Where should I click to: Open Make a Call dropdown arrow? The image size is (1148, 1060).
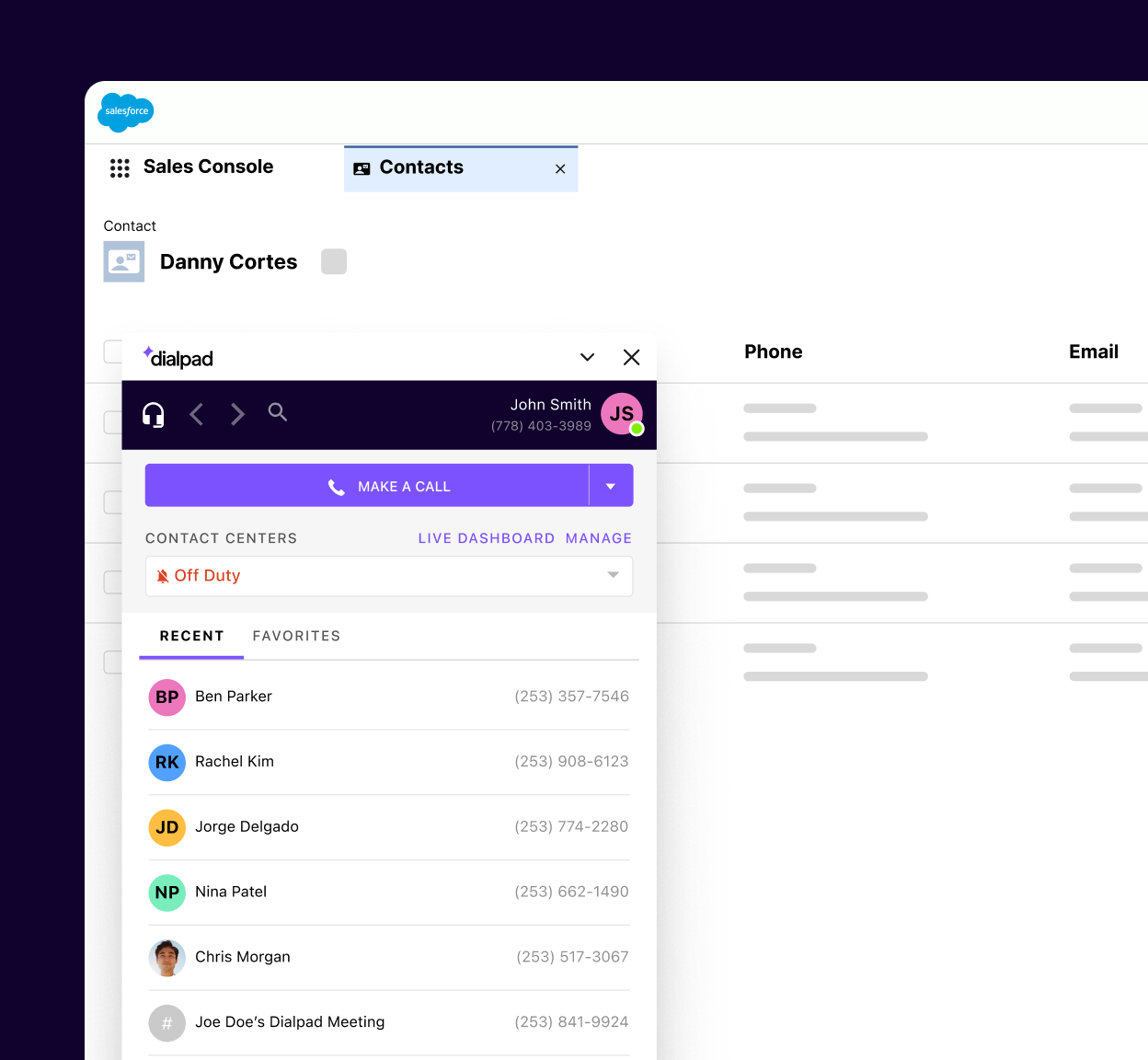(x=611, y=486)
